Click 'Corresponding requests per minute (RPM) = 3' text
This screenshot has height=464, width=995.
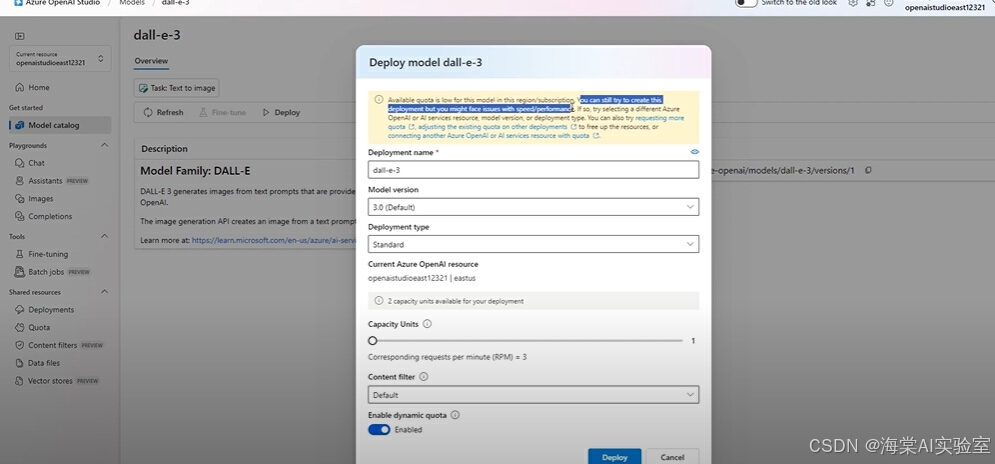point(447,357)
